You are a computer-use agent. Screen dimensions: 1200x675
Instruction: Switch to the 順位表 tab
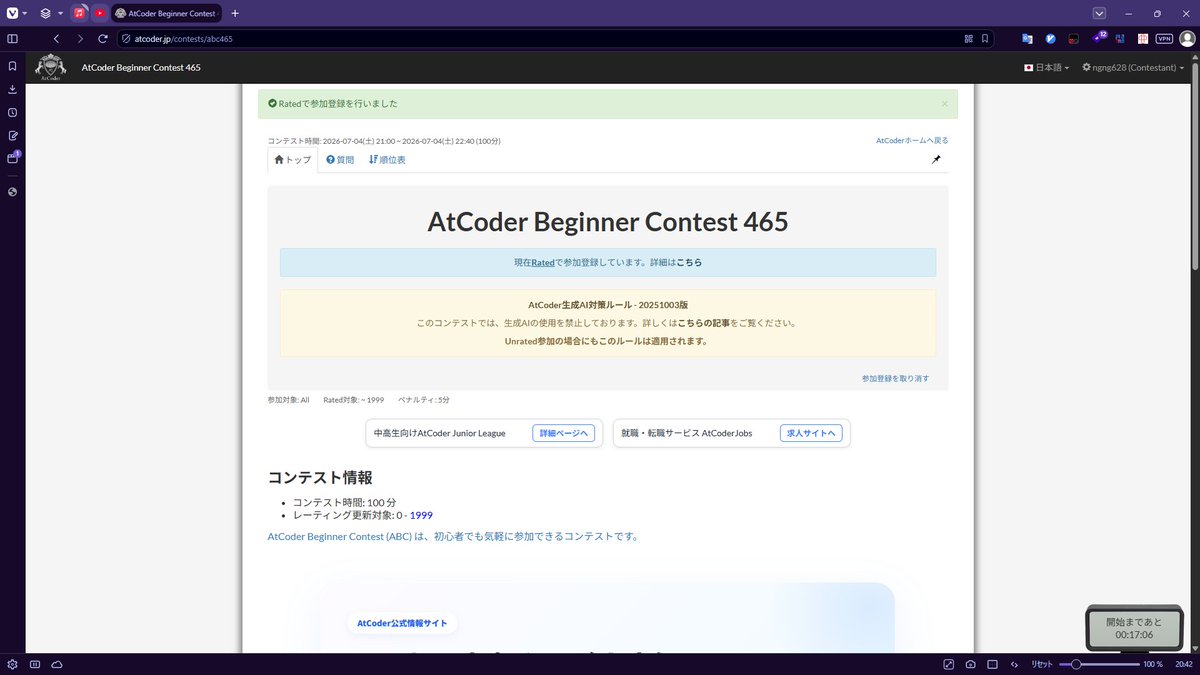387,160
